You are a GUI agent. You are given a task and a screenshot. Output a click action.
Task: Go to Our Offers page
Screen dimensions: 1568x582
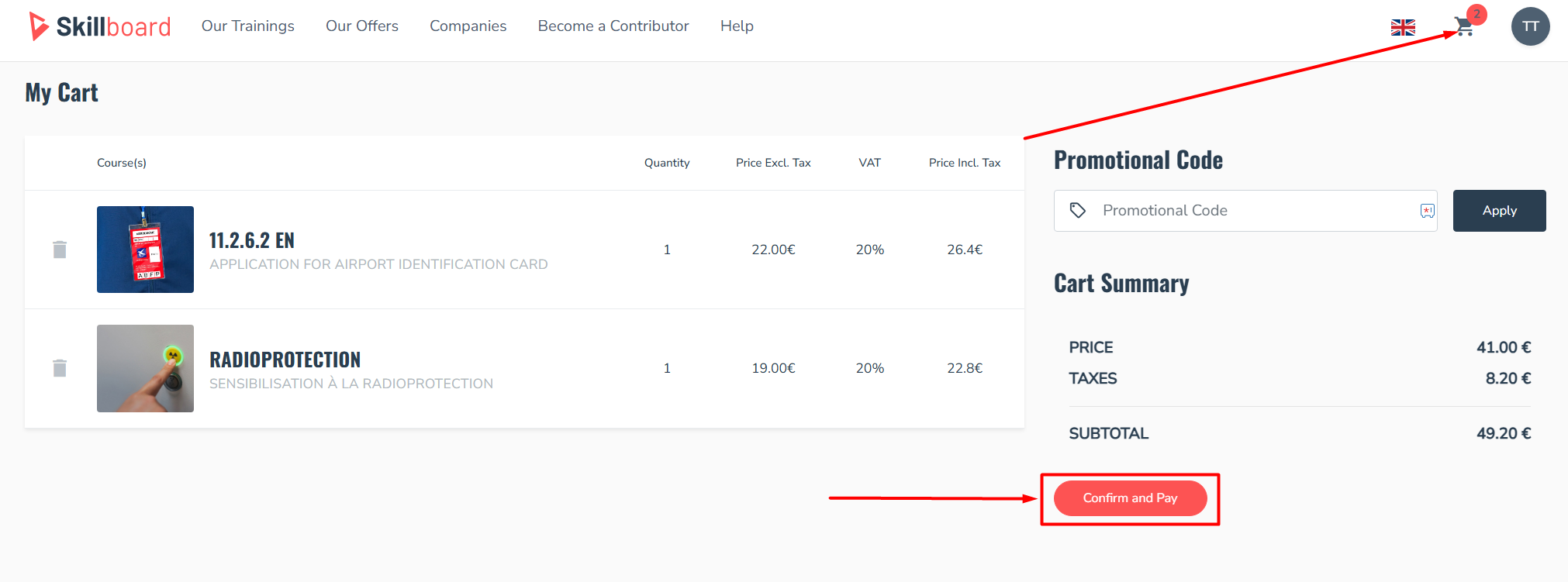(362, 26)
